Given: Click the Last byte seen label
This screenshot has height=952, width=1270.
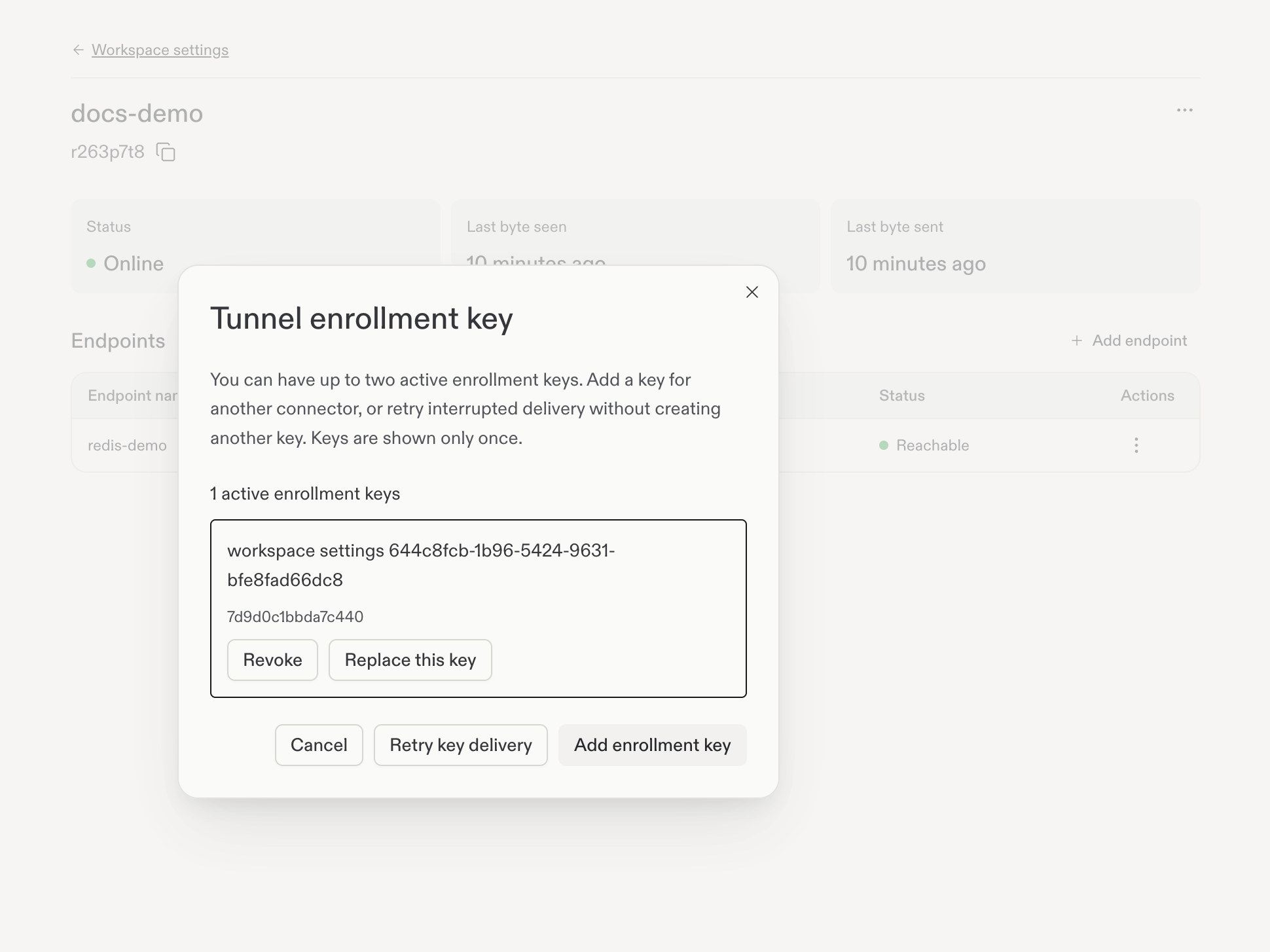Looking at the screenshot, I should (517, 227).
